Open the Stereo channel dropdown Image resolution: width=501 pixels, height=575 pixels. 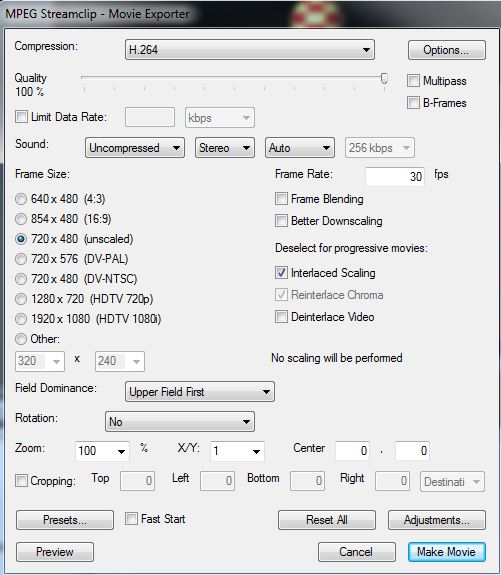coord(225,148)
